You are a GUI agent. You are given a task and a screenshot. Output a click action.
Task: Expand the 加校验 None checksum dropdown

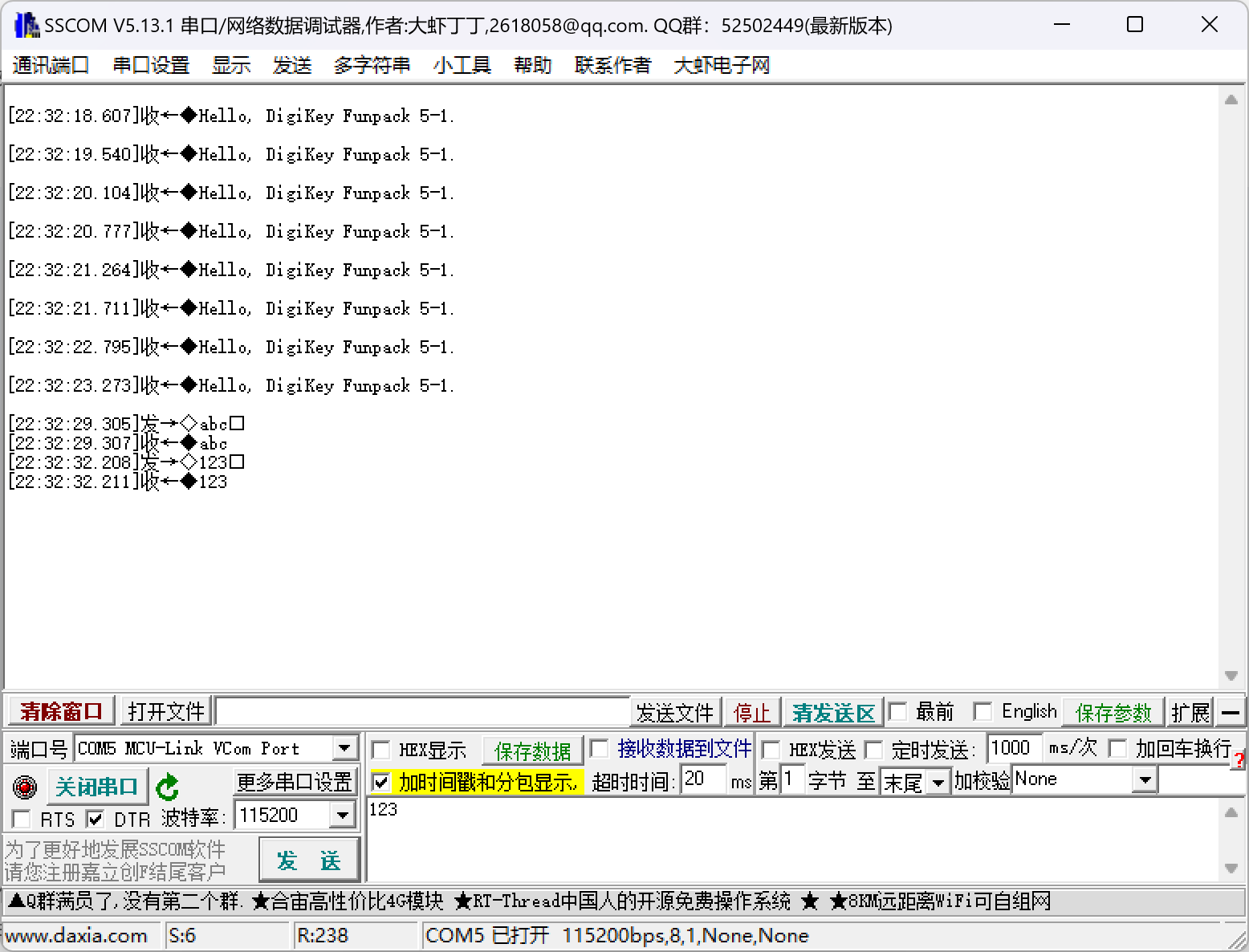pos(1145,779)
